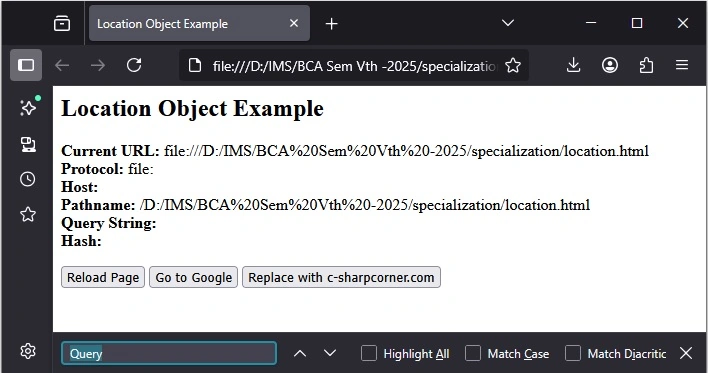
Task: Open Bookmarks in the sidebar
Action: [28, 214]
